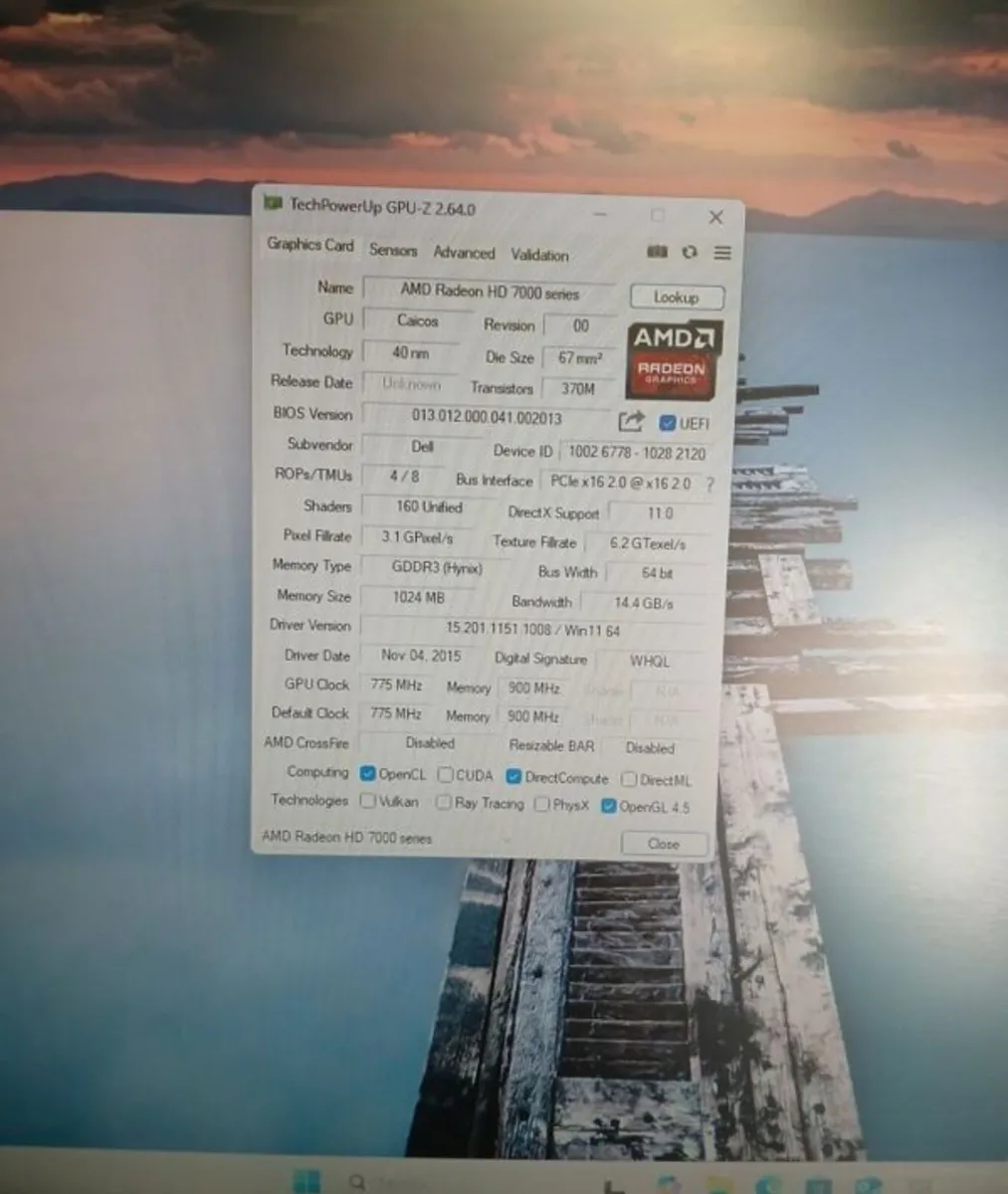Click the Name field AMD Radeon HD 7000

click(490, 292)
